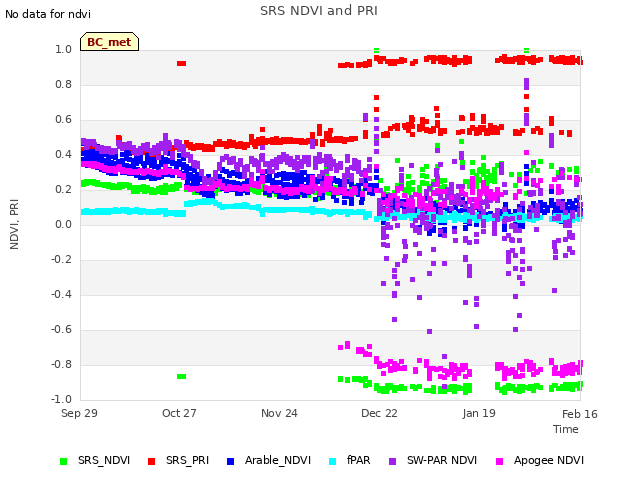Select the SRS_PRI legend label
This screenshot has height=480, width=640.
tap(187, 460)
